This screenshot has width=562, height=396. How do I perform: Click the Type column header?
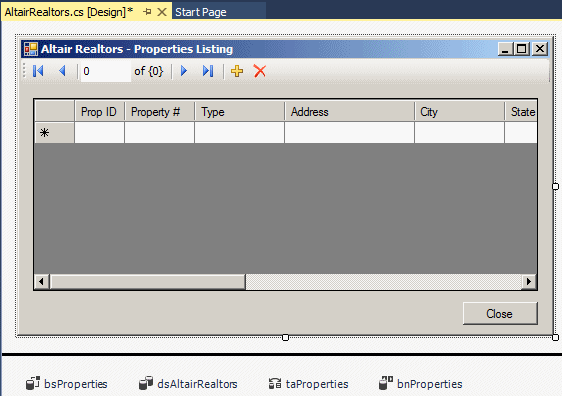240,112
